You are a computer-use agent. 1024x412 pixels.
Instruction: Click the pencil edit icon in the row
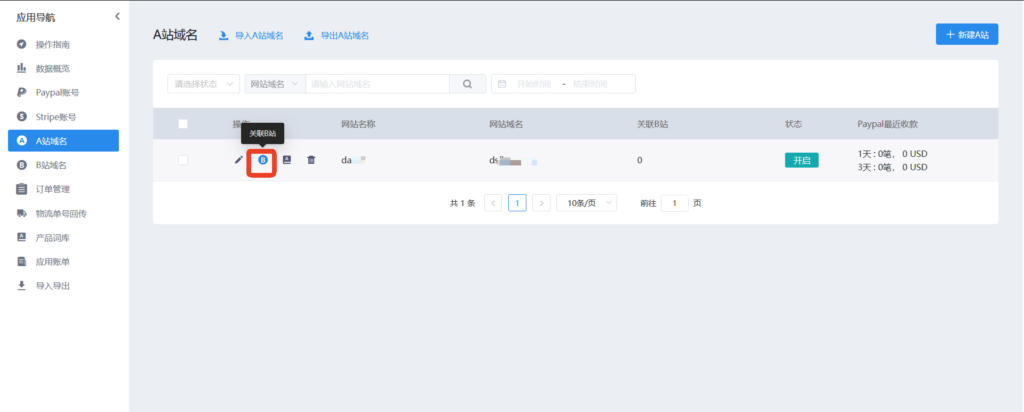tap(238, 160)
